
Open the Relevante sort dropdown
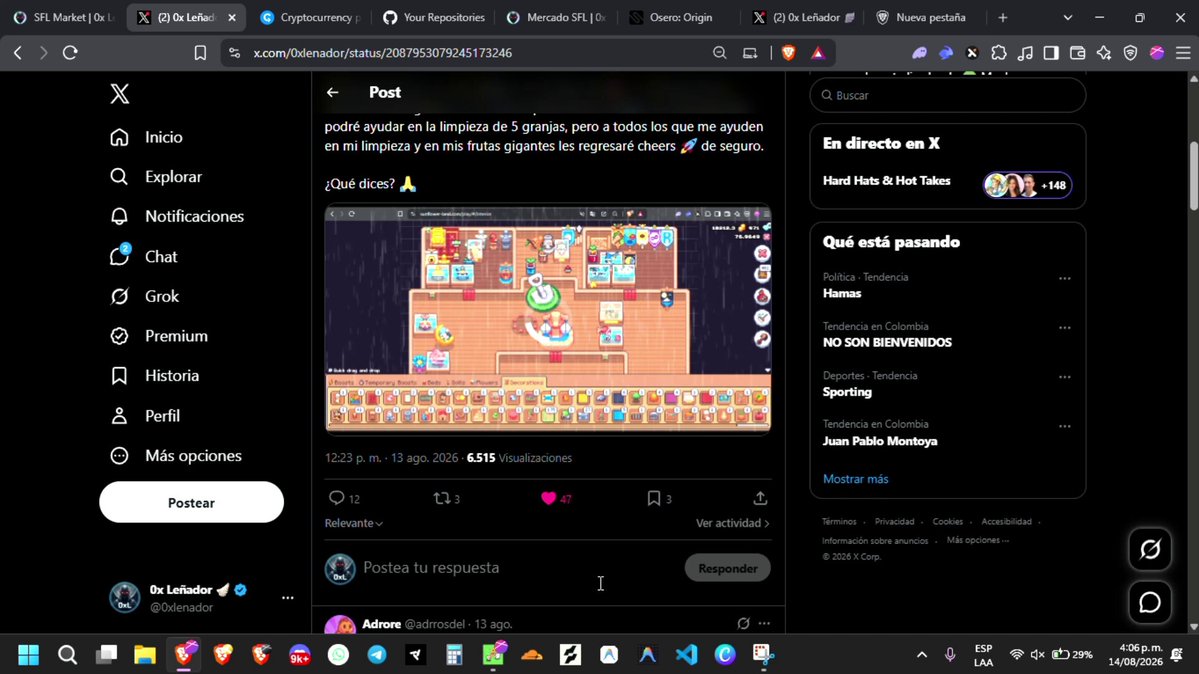[353, 523]
